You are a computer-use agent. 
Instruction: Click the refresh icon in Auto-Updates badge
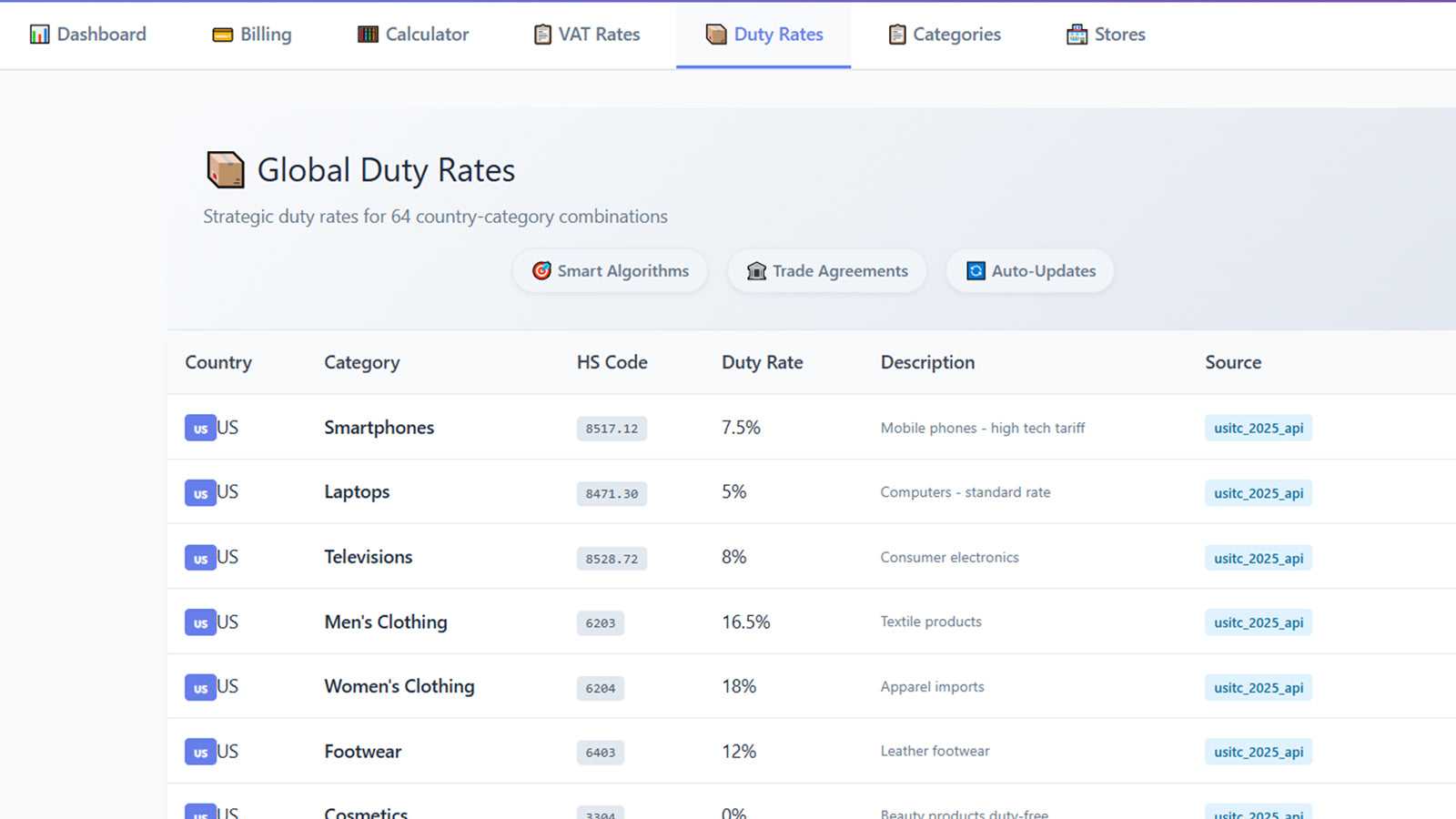[x=976, y=270]
